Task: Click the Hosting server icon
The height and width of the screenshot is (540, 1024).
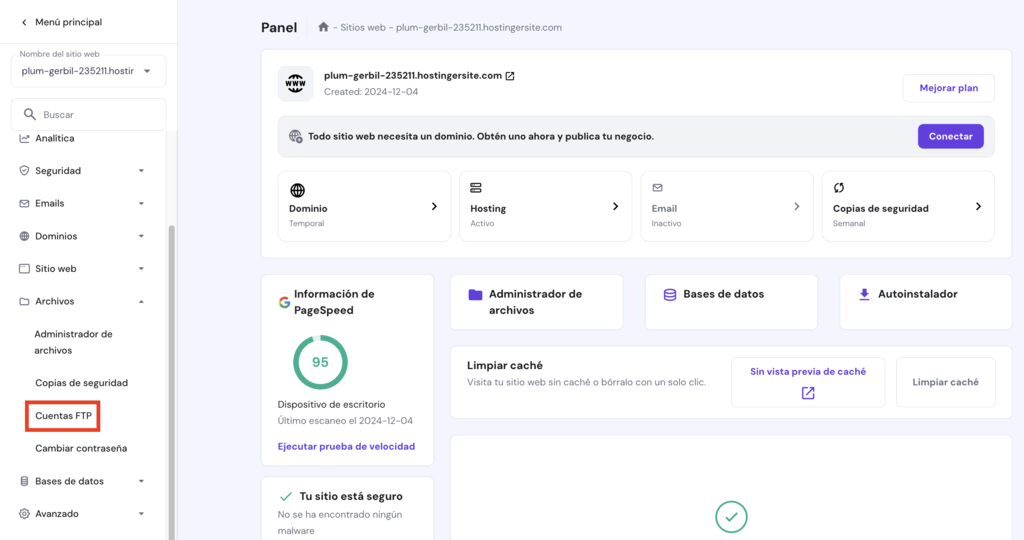Action: [x=476, y=188]
